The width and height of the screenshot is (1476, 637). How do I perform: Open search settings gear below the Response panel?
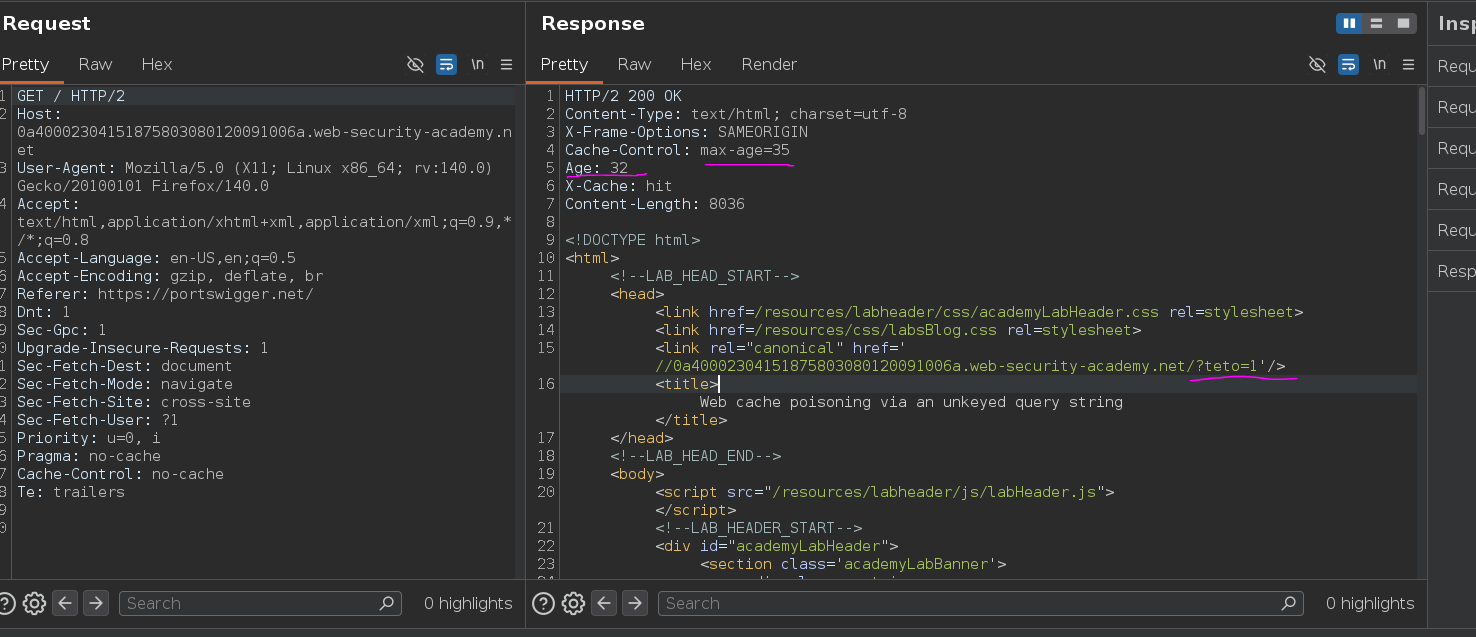pyautogui.click(x=573, y=603)
